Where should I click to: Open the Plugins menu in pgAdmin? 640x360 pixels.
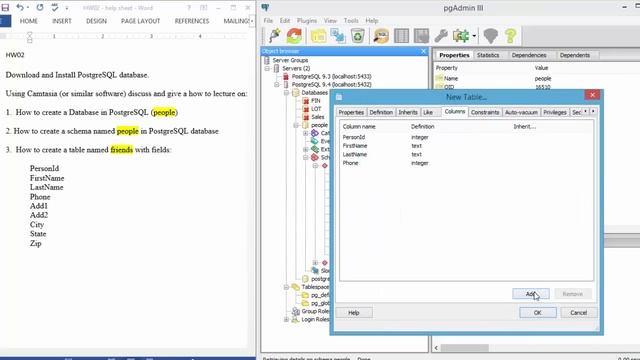[x=307, y=20]
